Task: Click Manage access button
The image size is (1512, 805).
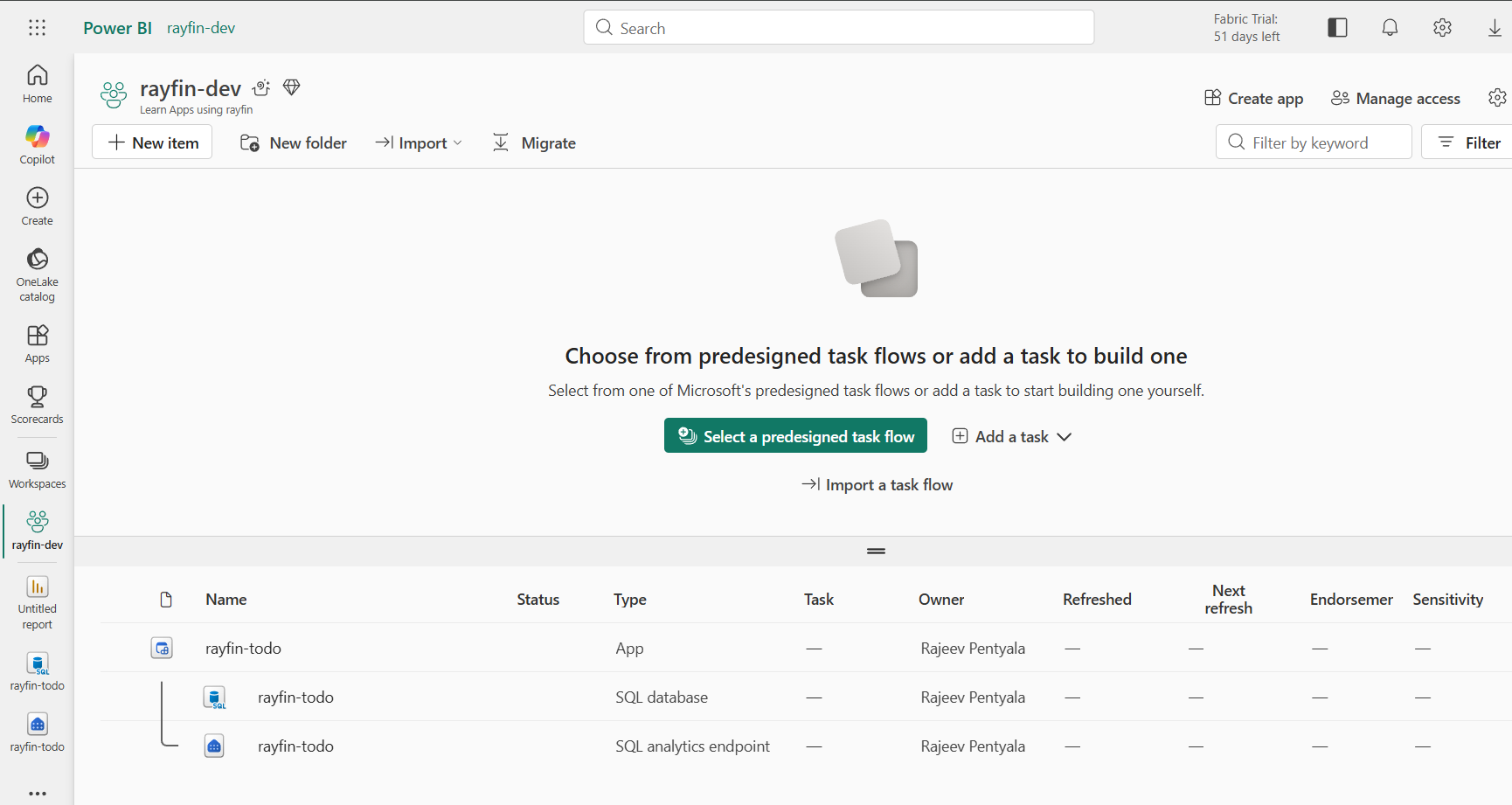Action: pos(1396,99)
